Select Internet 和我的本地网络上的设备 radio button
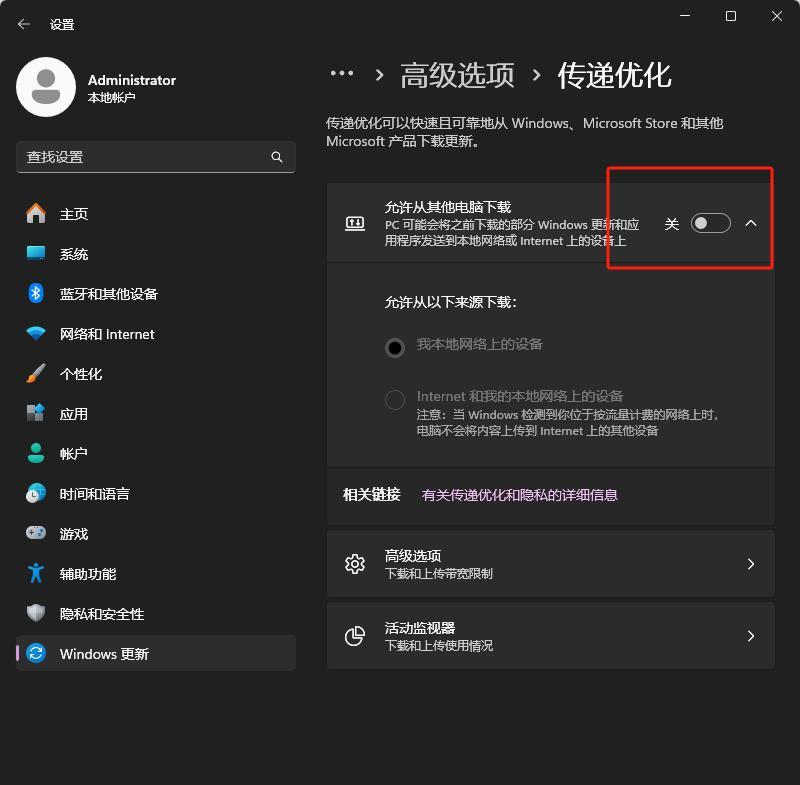The height and width of the screenshot is (785, 800). click(x=395, y=400)
